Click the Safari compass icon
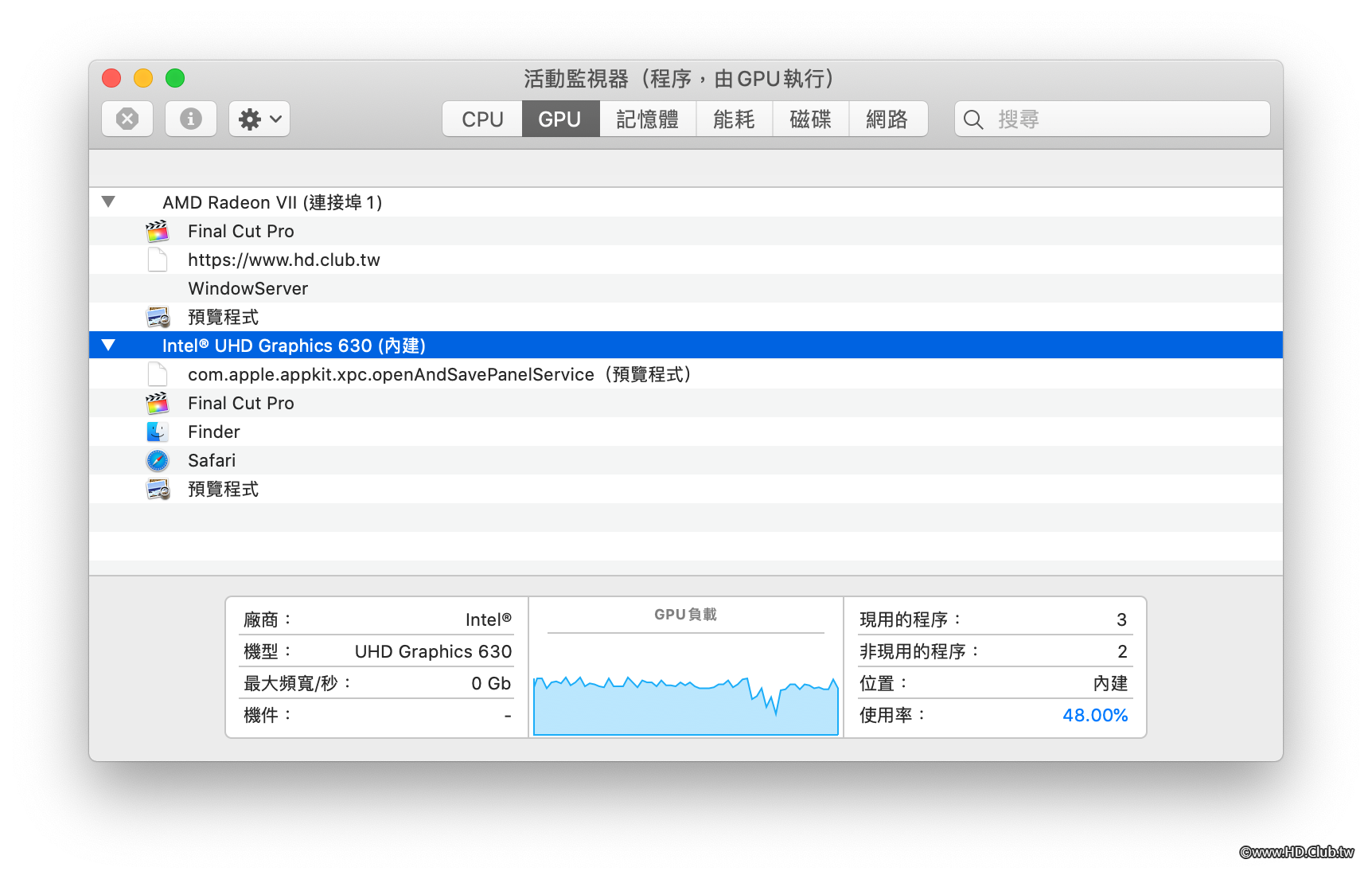Screen dimensions: 1372x879 click(x=158, y=460)
